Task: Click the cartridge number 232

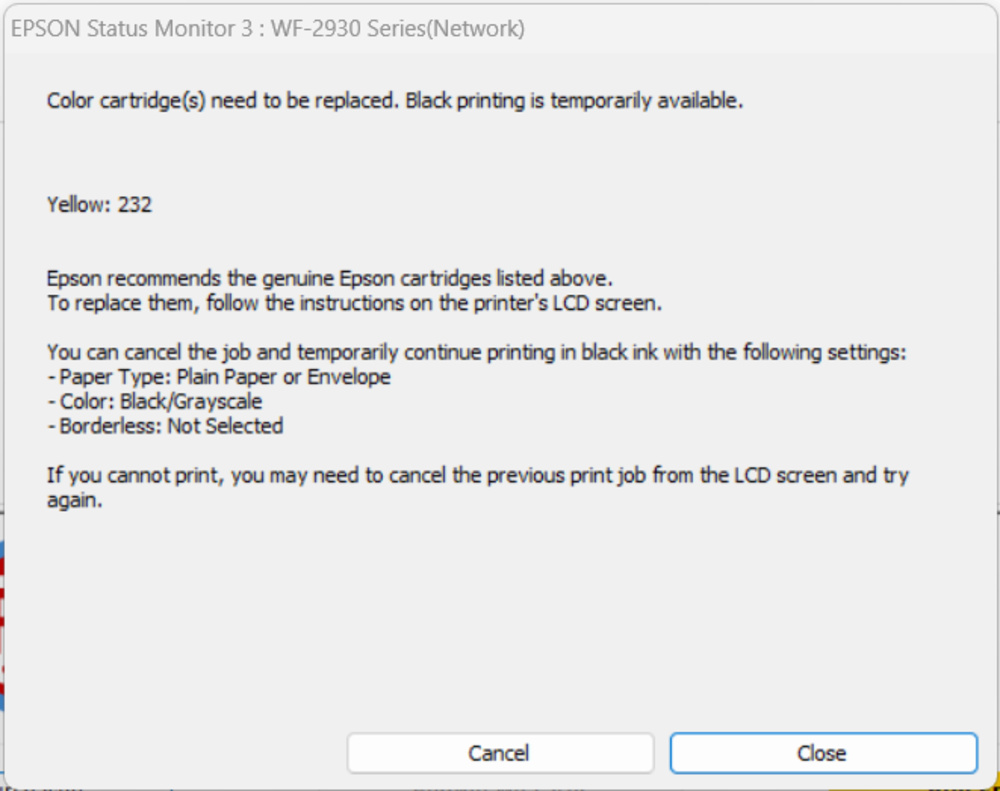Action: click(x=135, y=205)
